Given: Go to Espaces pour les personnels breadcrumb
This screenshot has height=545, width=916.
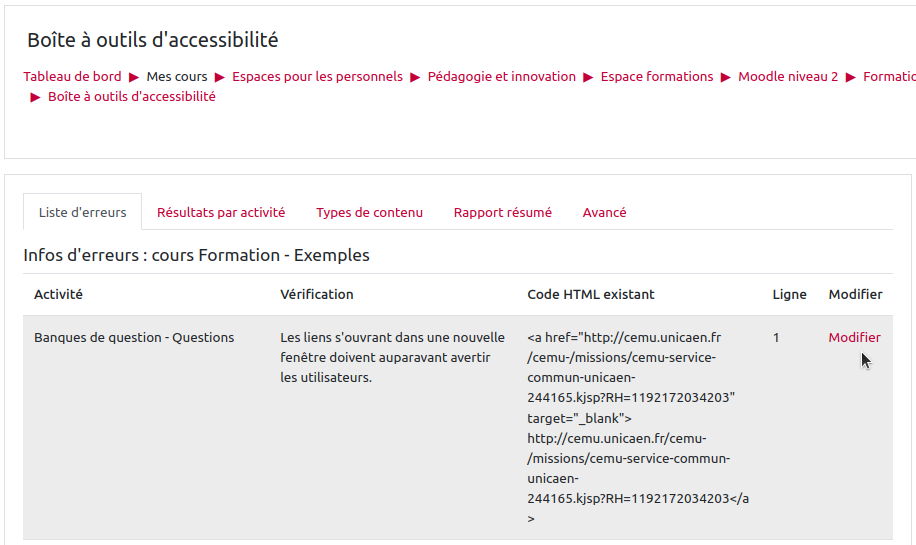Looking at the screenshot, I should (x=317, y=76).
